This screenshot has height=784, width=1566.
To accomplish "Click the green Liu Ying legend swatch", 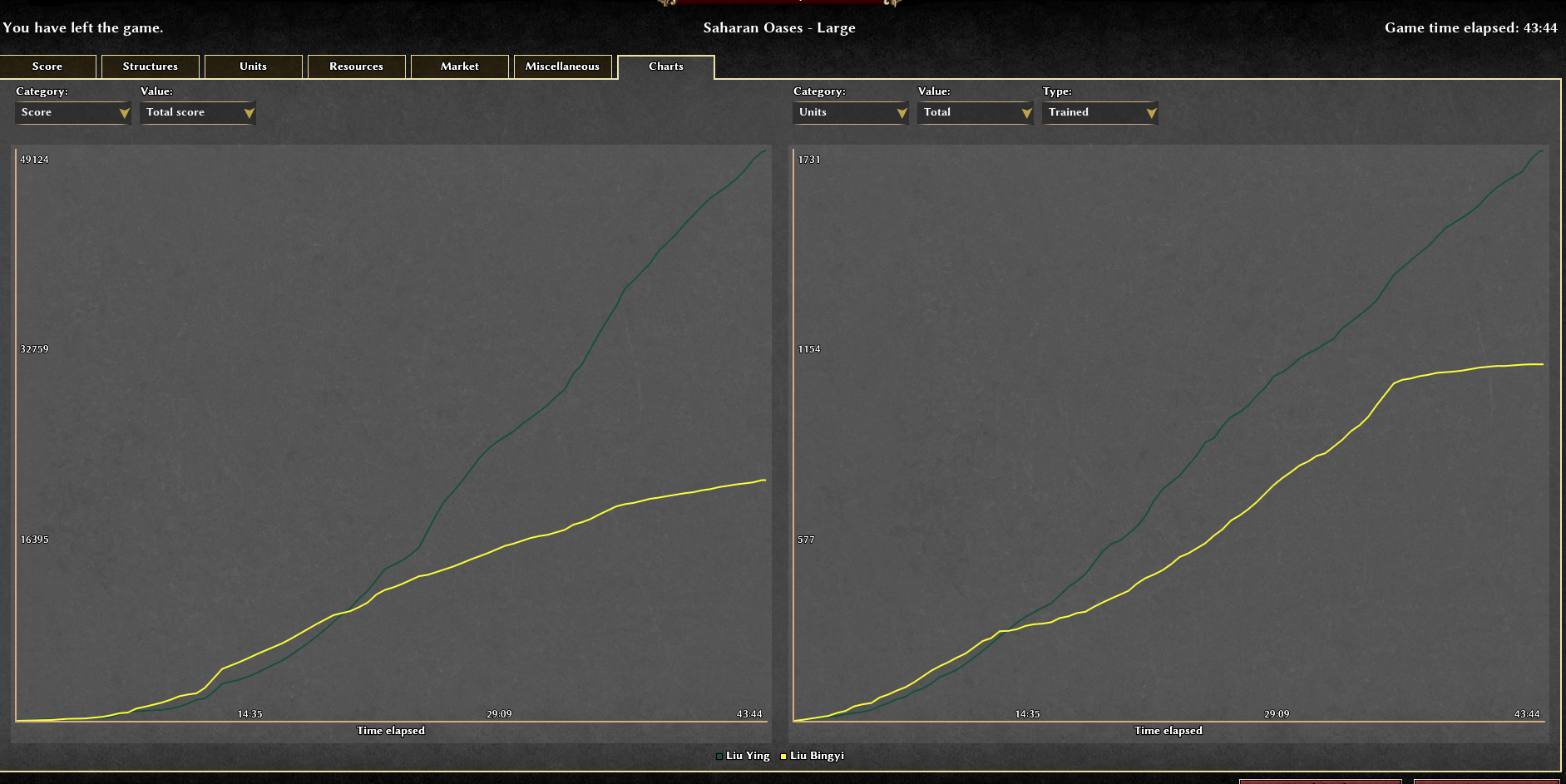I will 719,757.
